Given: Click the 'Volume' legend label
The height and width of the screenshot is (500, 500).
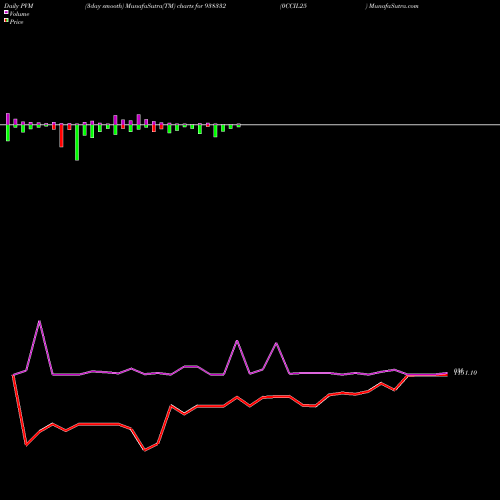Looking at the screenshot, I should tap(19, 14).
